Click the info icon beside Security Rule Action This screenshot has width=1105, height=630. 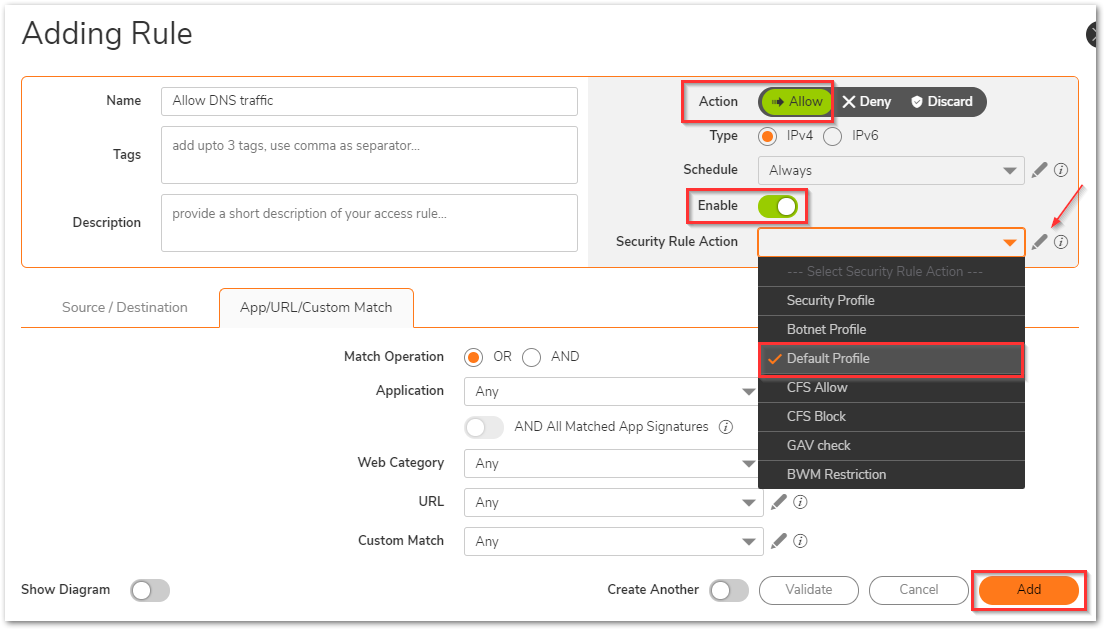pos(1061,242)
